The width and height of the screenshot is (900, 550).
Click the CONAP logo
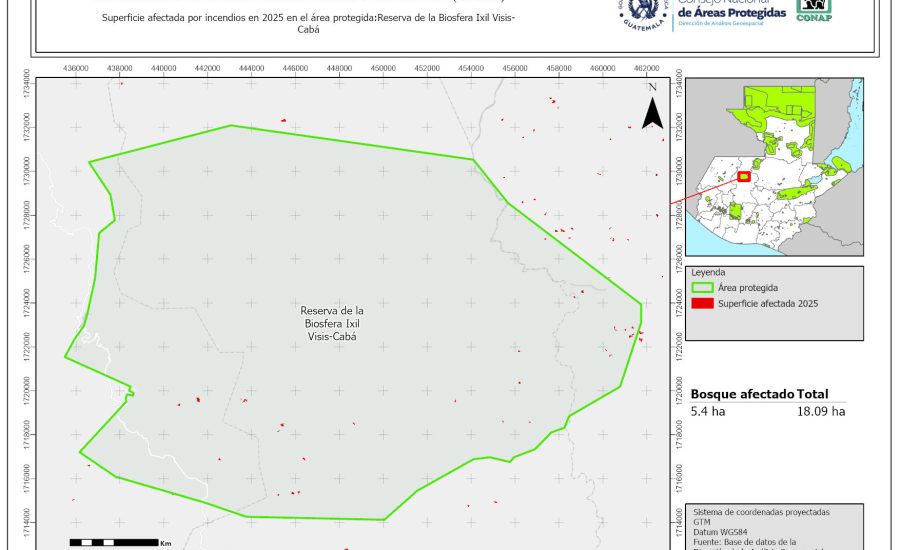coord(813,10)
